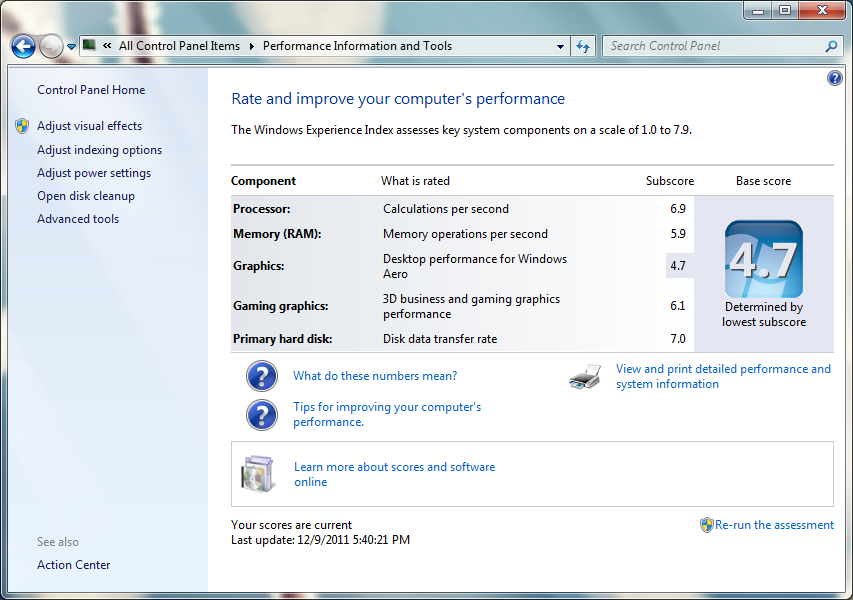Click 'Disk data transfer rate' text
The height and width of the screenshot is (600, 853).
click(440, 339)
